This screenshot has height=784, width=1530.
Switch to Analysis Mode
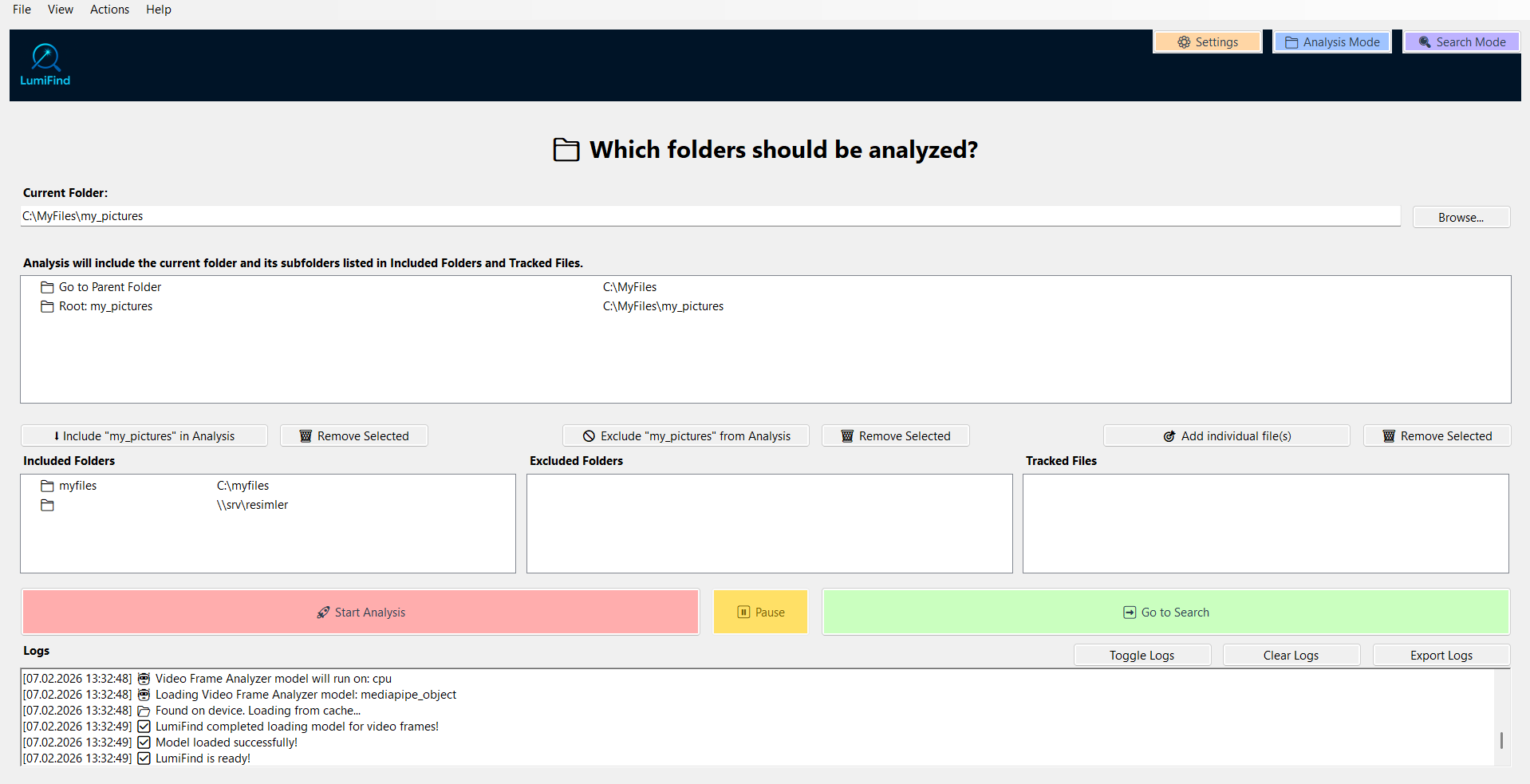click(x=1332, y=42)
